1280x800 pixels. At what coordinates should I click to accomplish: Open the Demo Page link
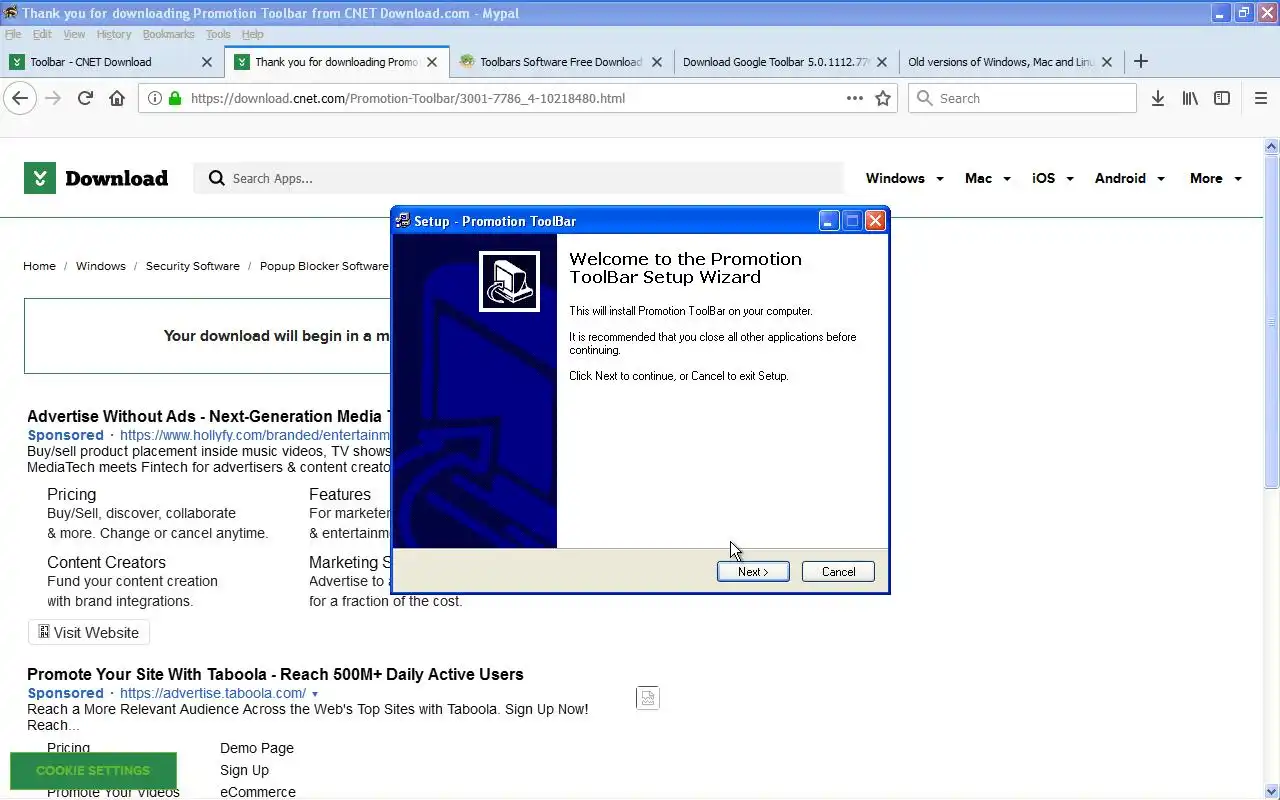point(257,748)
